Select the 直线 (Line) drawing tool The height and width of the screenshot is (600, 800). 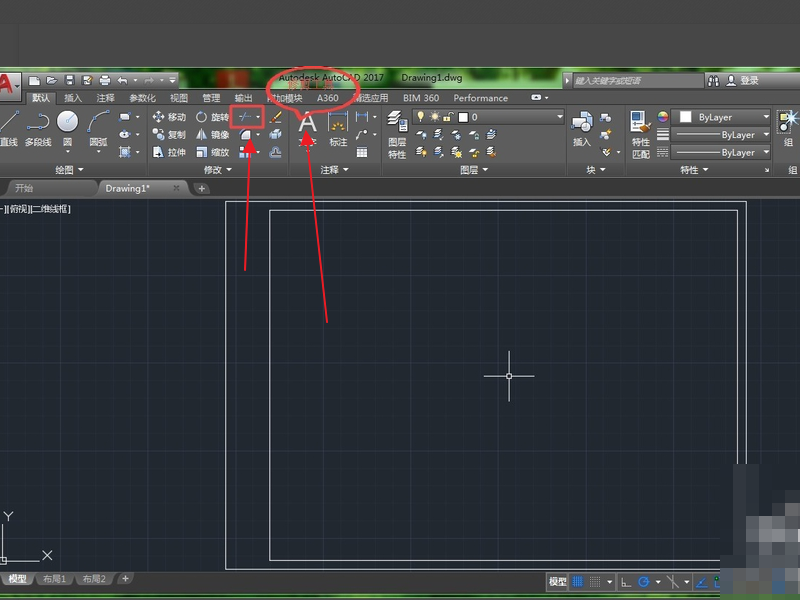click(x=9, y=129)
